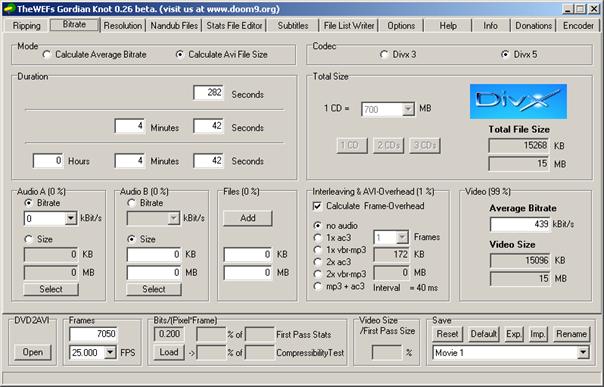
Task: Open the Help tab
Action: tap(448, 26)
